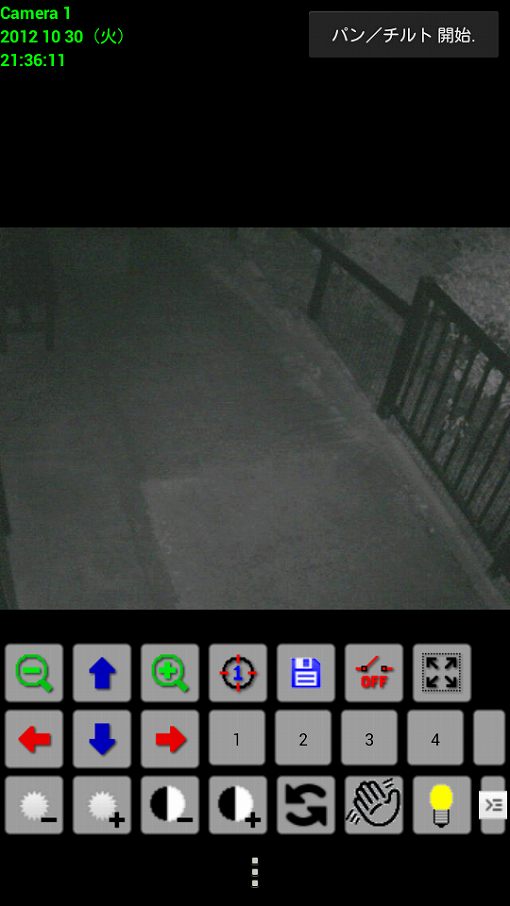
Task: Toggle motion detection waving hand icon
Action: 374,805
